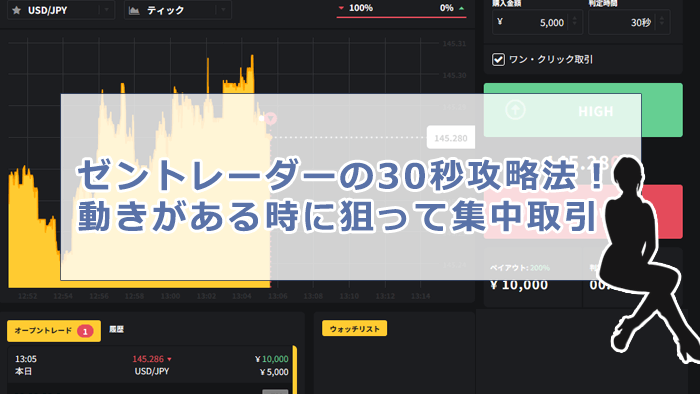This screenshot has width=700, height=394.
Task: Click the 145.280 current price label
Action: click(451, 138)
